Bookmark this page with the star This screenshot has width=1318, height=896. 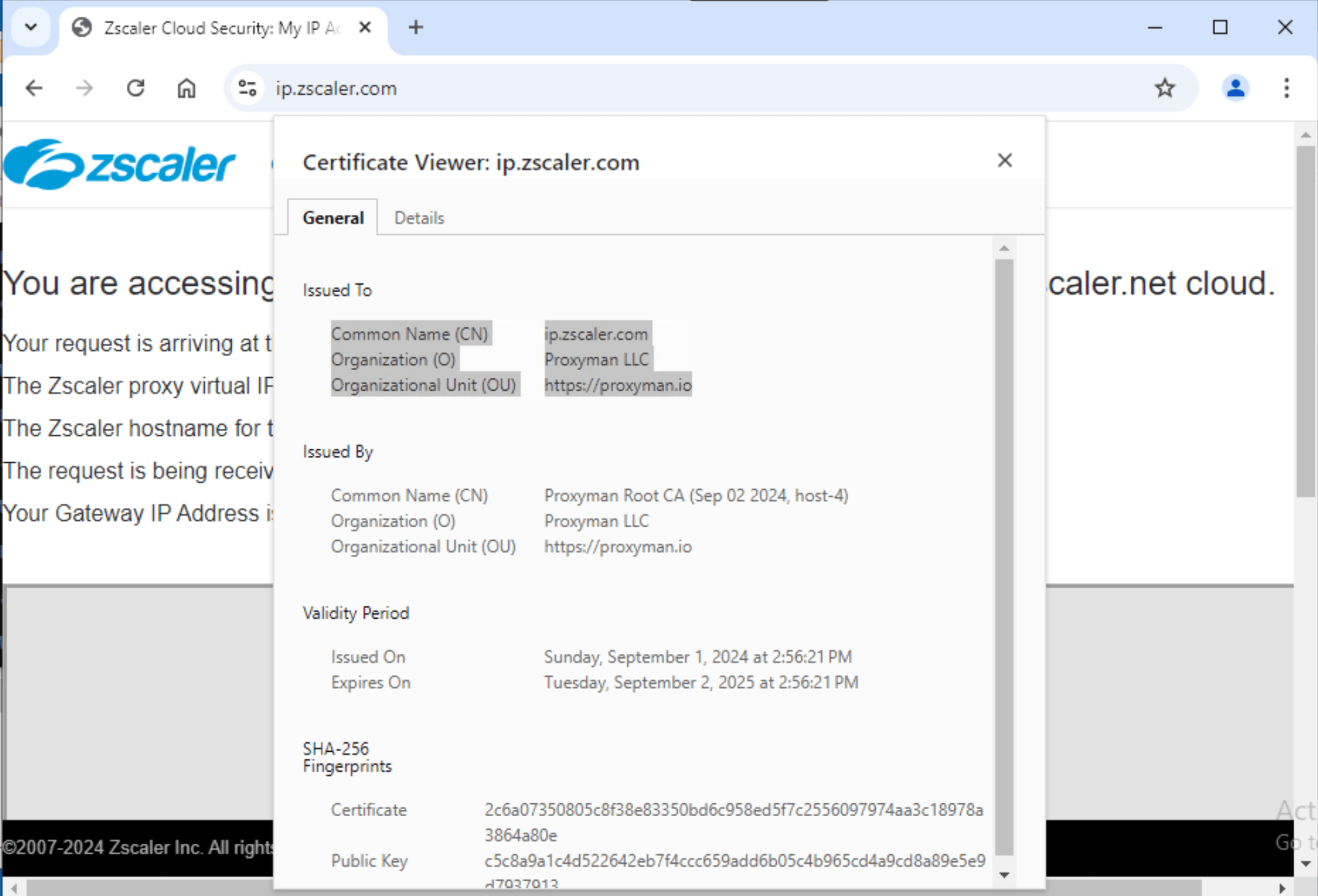coord(1164,88)
